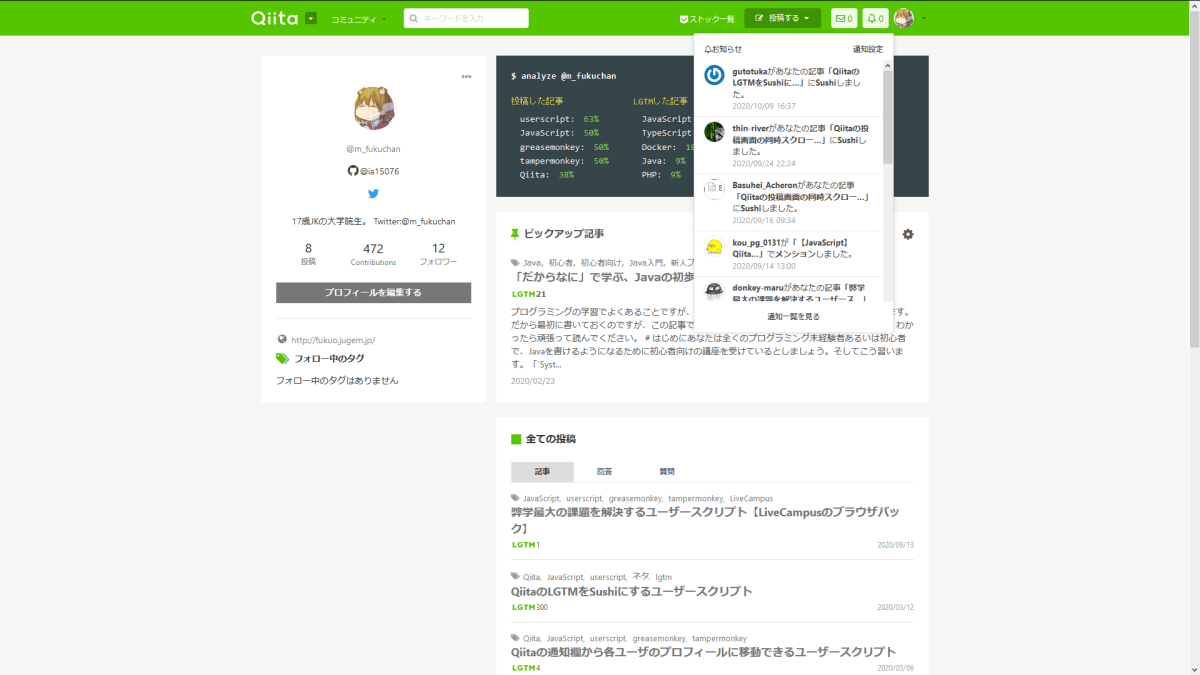
Task: Click the LiveCampus tag on the first post
Action: (751, 498)
